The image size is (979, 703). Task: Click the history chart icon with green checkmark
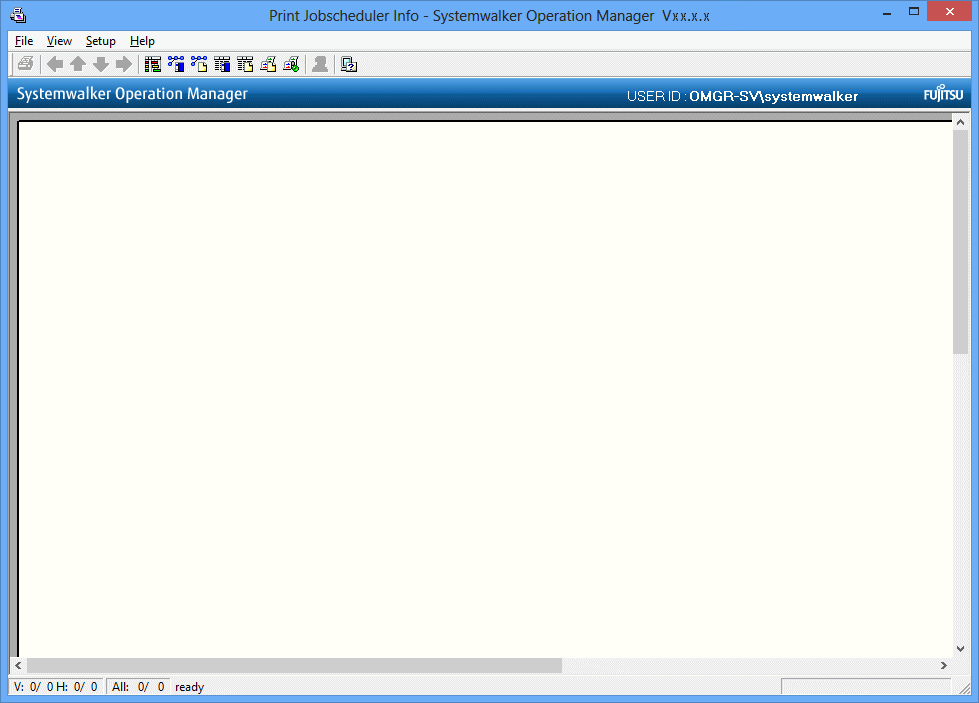tap(292, 64)
